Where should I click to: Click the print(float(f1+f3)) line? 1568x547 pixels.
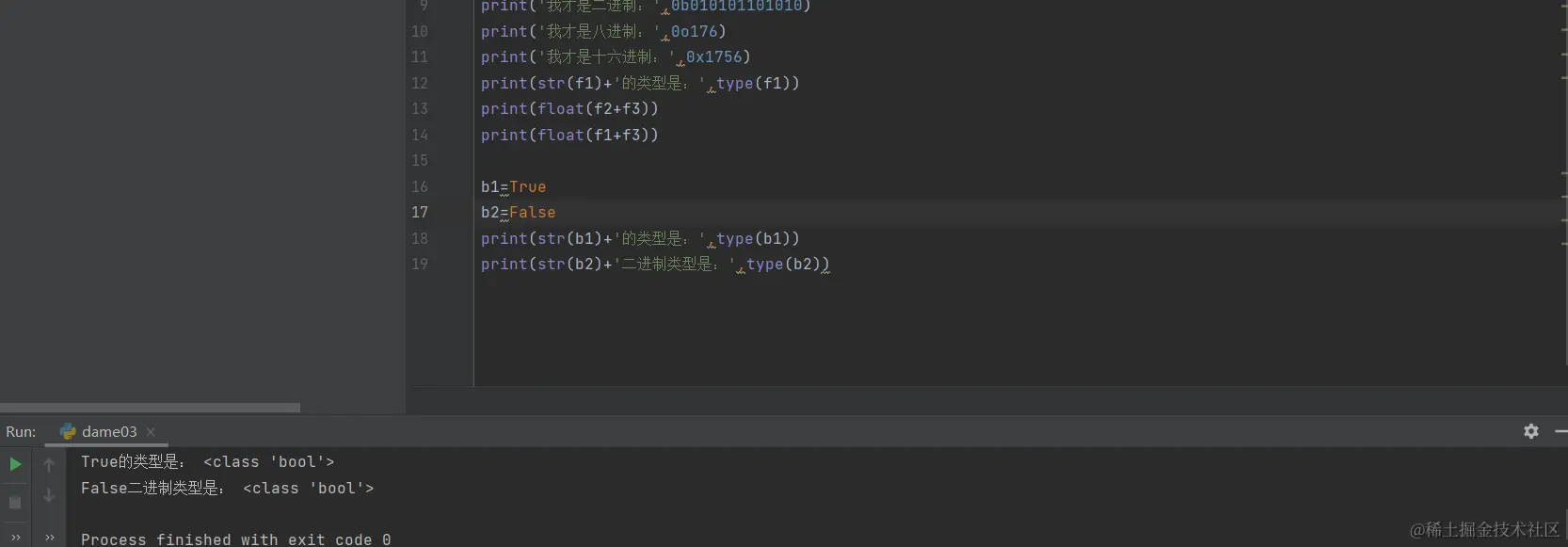click(569, 136)
